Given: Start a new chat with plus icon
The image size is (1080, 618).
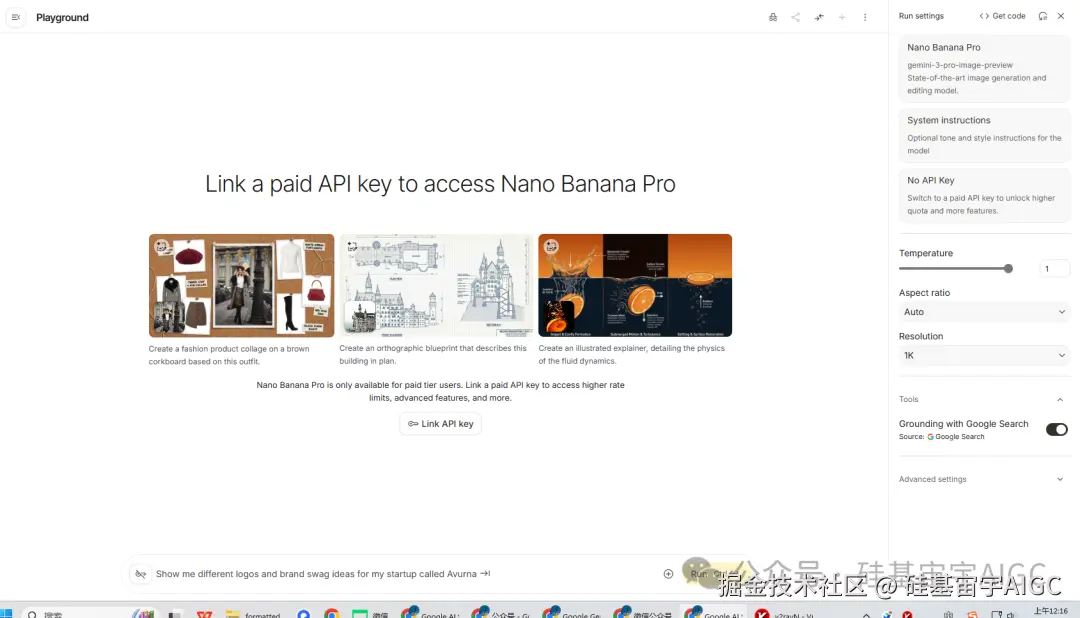Looking at the screenshot, I should point(842,17).
